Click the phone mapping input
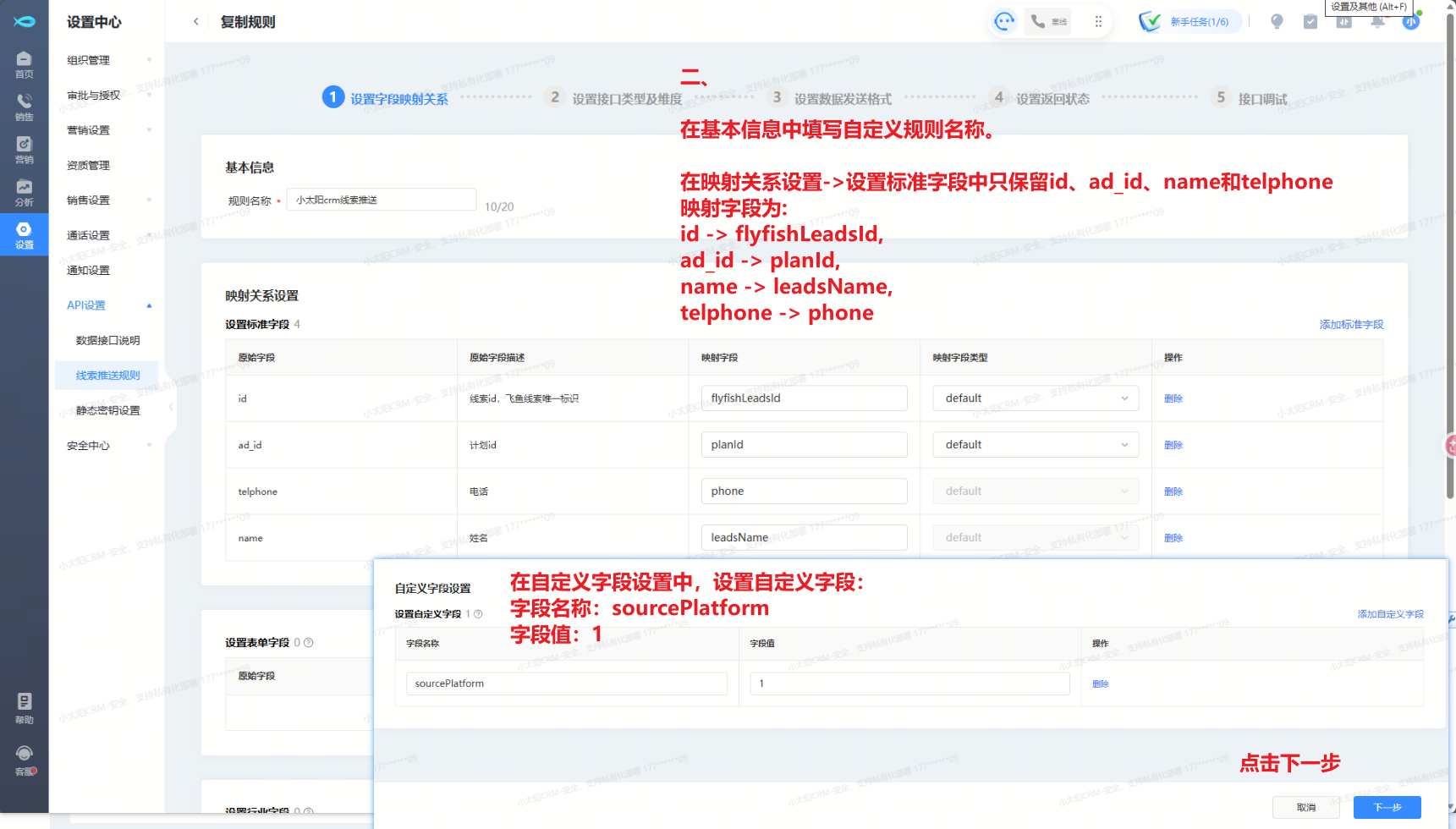This screenshot has height=829, width=1456. [x=804, y=491]
